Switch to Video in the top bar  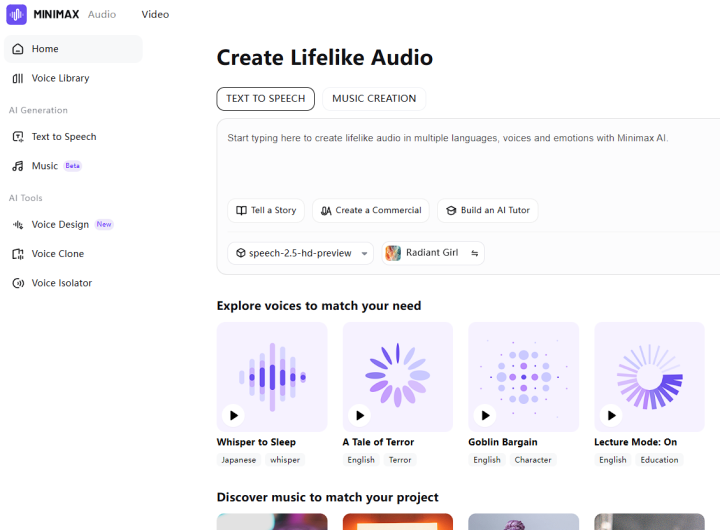click(x=155, y=15)
